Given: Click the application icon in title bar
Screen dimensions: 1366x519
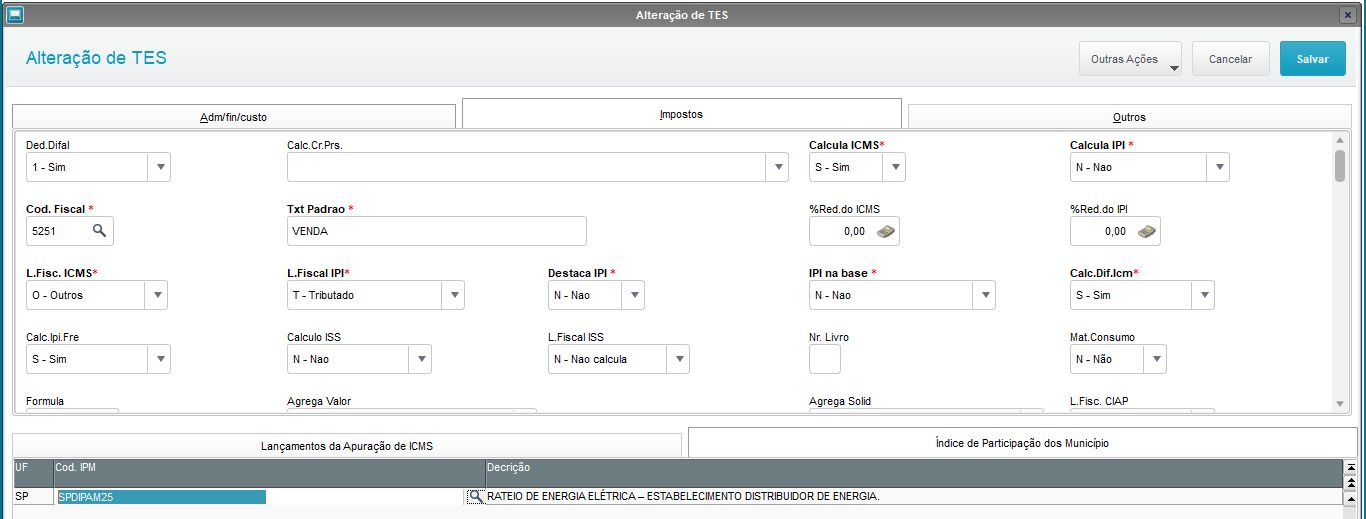Looking at the screenshot, I should [x=15, y=14].
